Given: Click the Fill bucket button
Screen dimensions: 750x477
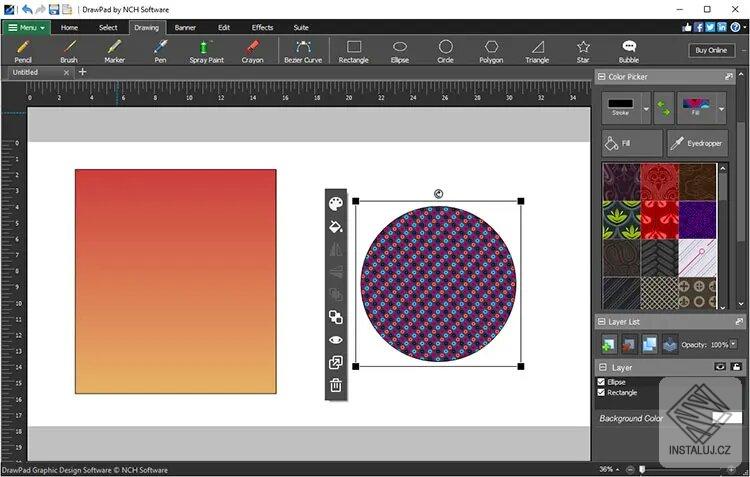Looking at the screenshot, I should point(631,144).
